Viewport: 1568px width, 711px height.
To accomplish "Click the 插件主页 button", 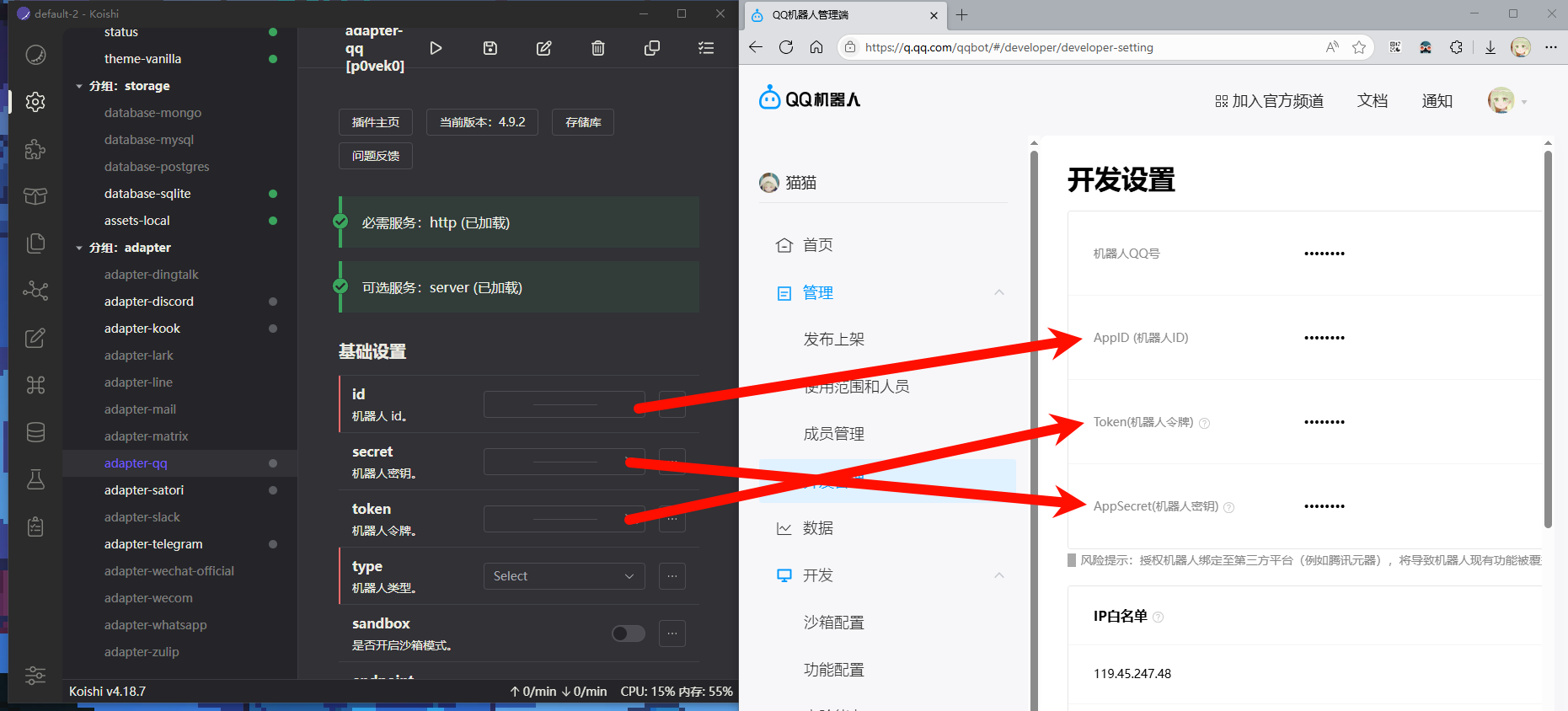I will click(x=376, y=122).
